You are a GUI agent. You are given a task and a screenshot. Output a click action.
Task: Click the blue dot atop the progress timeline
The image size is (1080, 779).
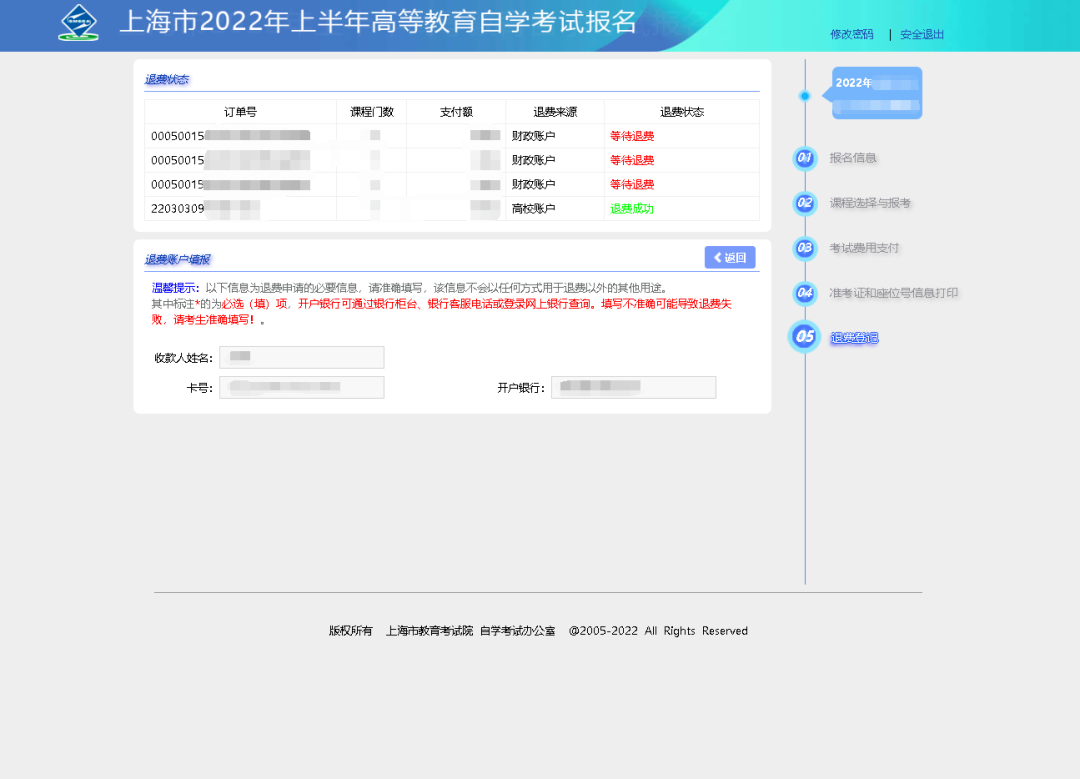tap(804, 96)
